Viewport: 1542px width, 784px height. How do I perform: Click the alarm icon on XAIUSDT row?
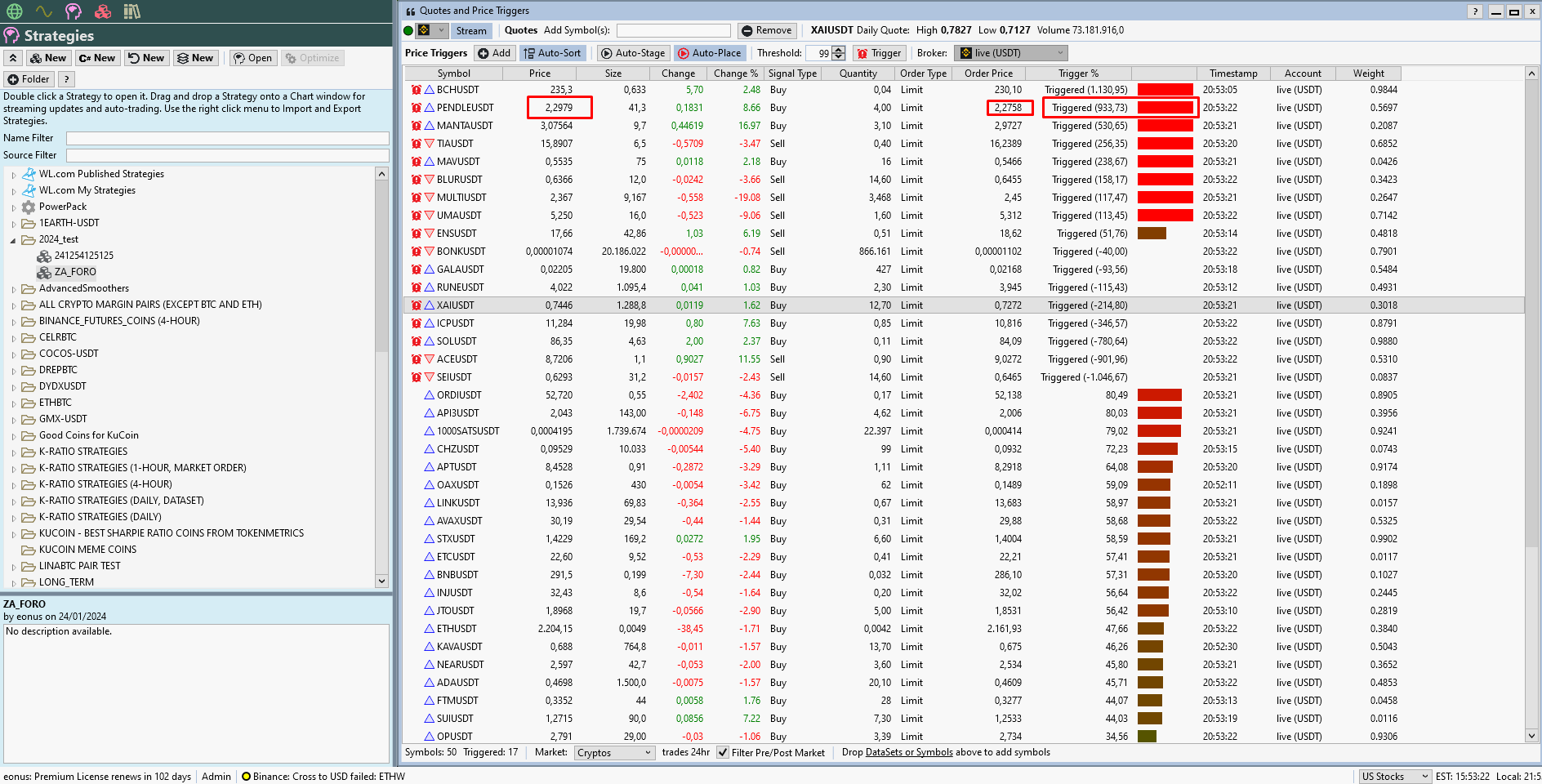(417, 305)
